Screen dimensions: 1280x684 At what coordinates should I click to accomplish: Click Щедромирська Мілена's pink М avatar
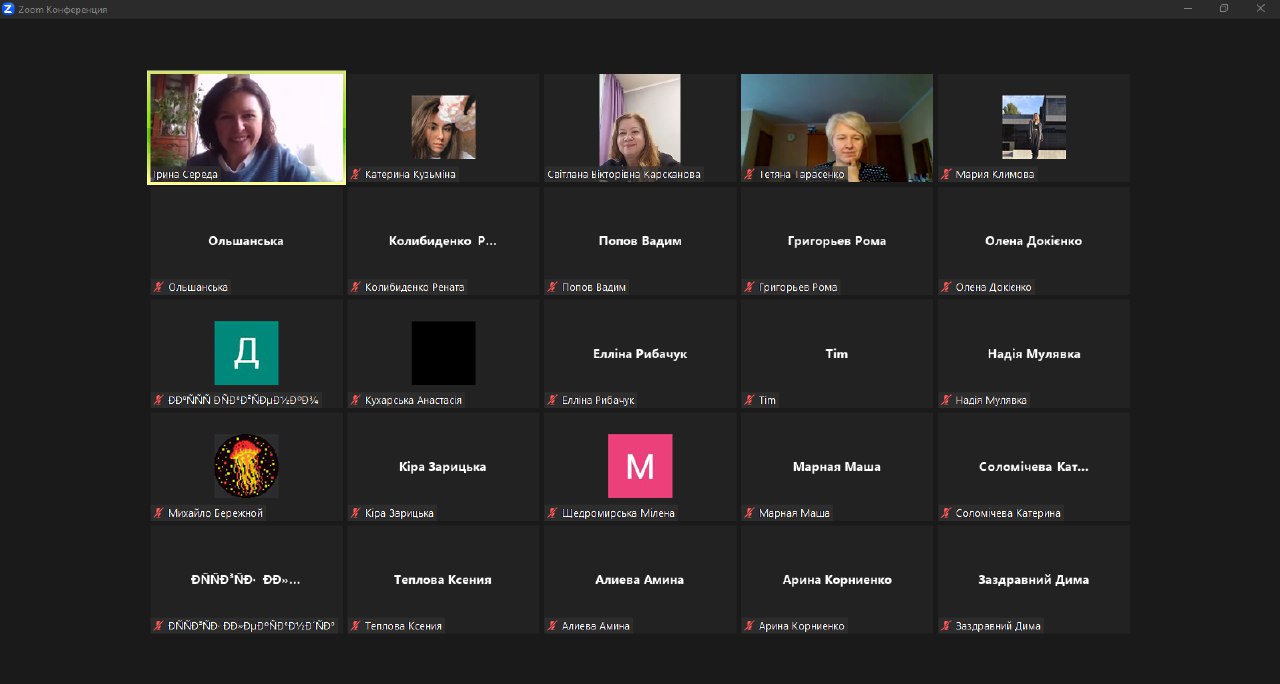[640, 466]
